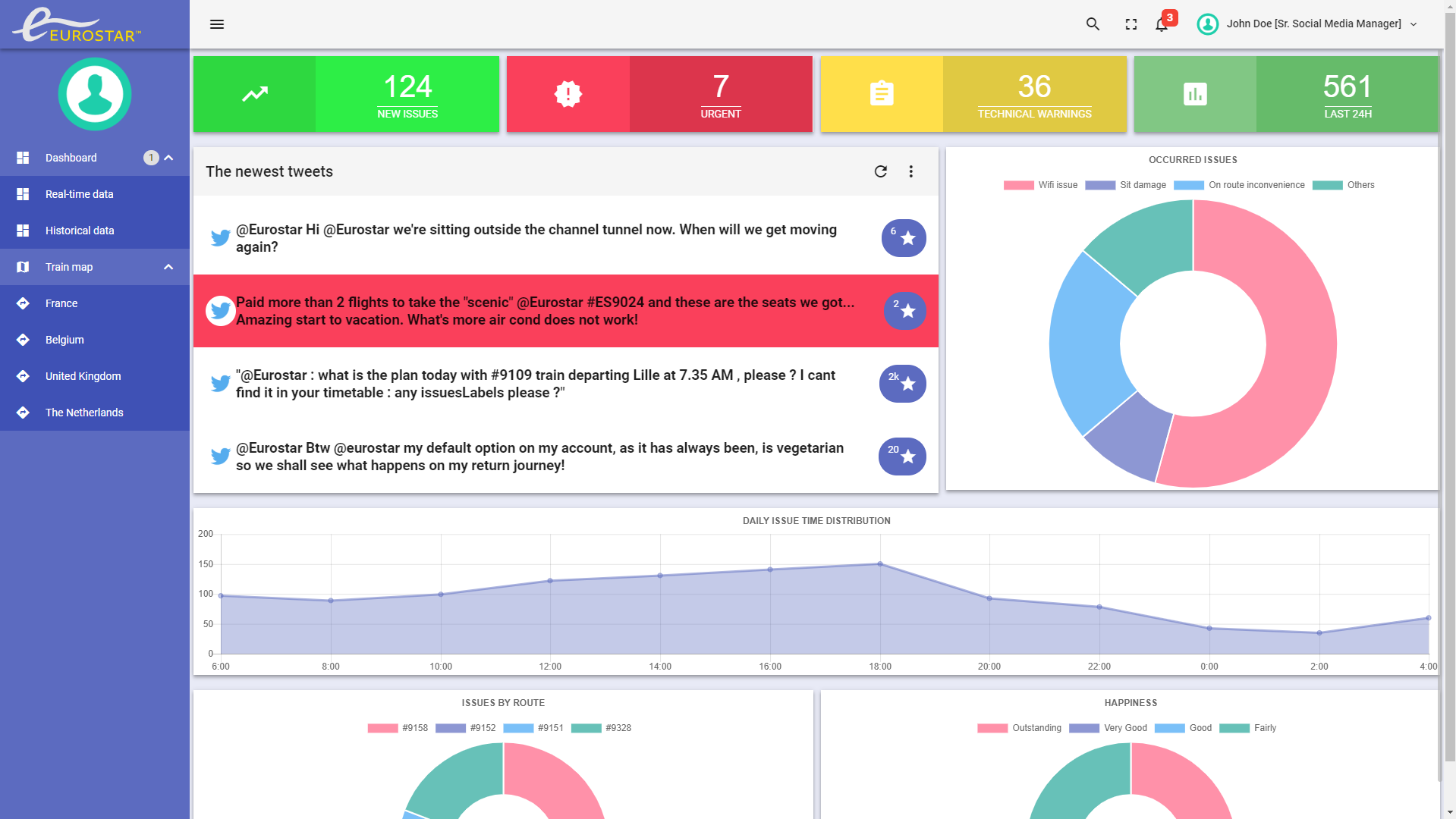Click Twitter icon of vegetarian tweet
Screen dimensions: 1456x819
(221, 457)
